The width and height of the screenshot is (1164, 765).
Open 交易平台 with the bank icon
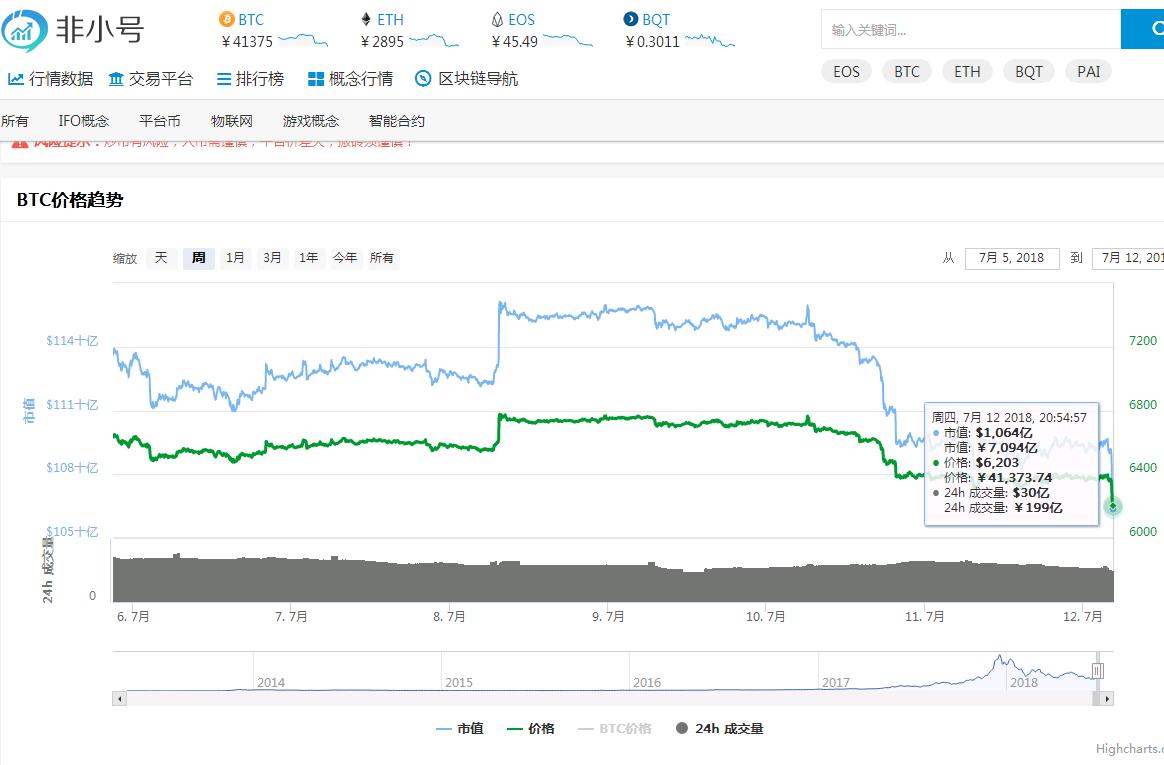click(x=151, y=79)
